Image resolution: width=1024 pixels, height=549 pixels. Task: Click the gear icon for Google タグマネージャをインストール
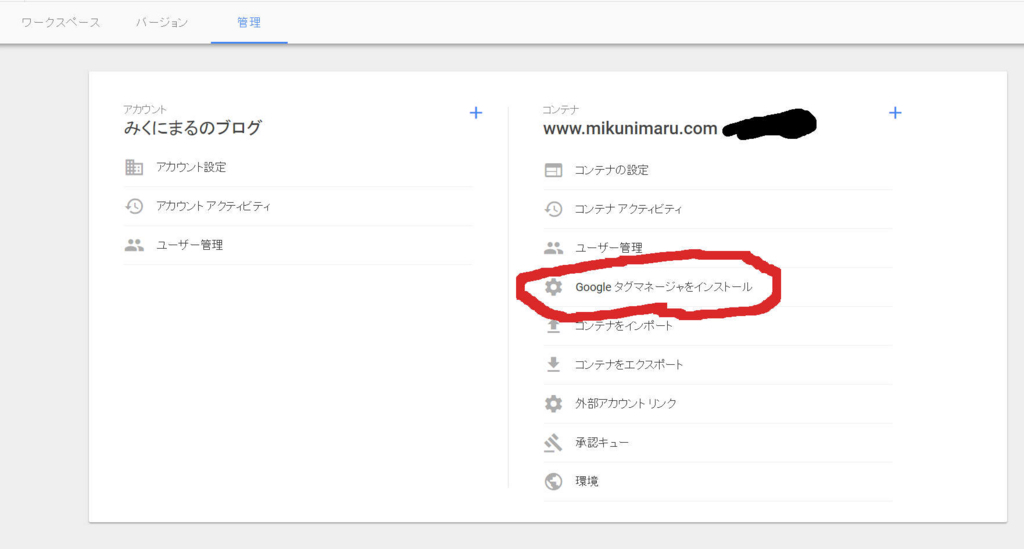553,287
